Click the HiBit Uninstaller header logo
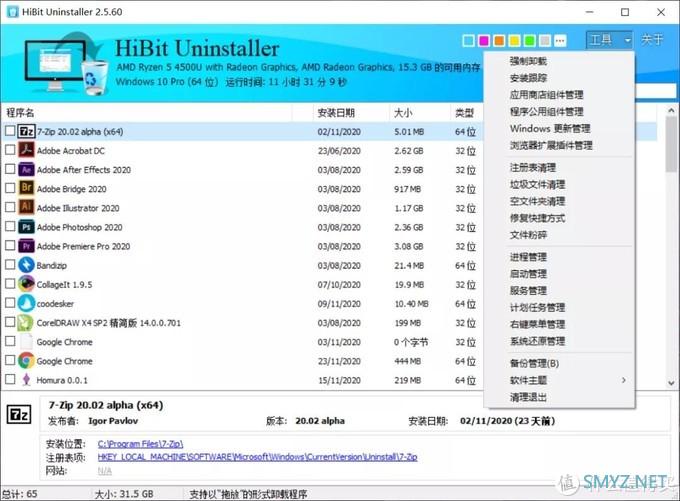The image size is (680, 501). tap(65, 63)
